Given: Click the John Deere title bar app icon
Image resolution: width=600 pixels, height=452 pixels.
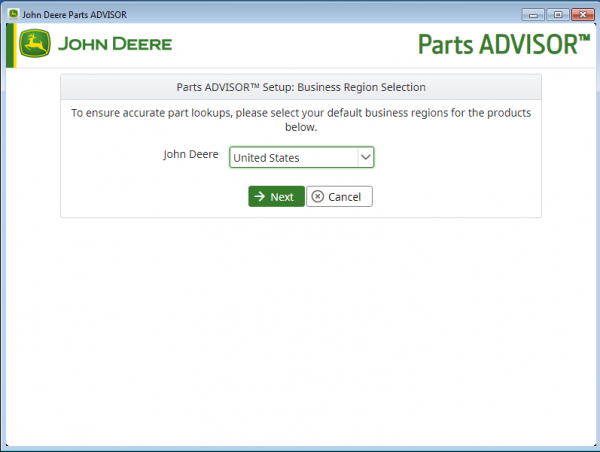Looking at the screenshot, I should pyautogui.click(x=13, y=14).
